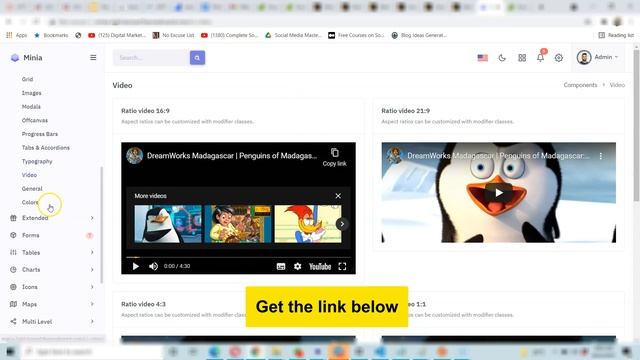Open the settings gear in header
Screen dimensions: 640x360
point(559,58)
